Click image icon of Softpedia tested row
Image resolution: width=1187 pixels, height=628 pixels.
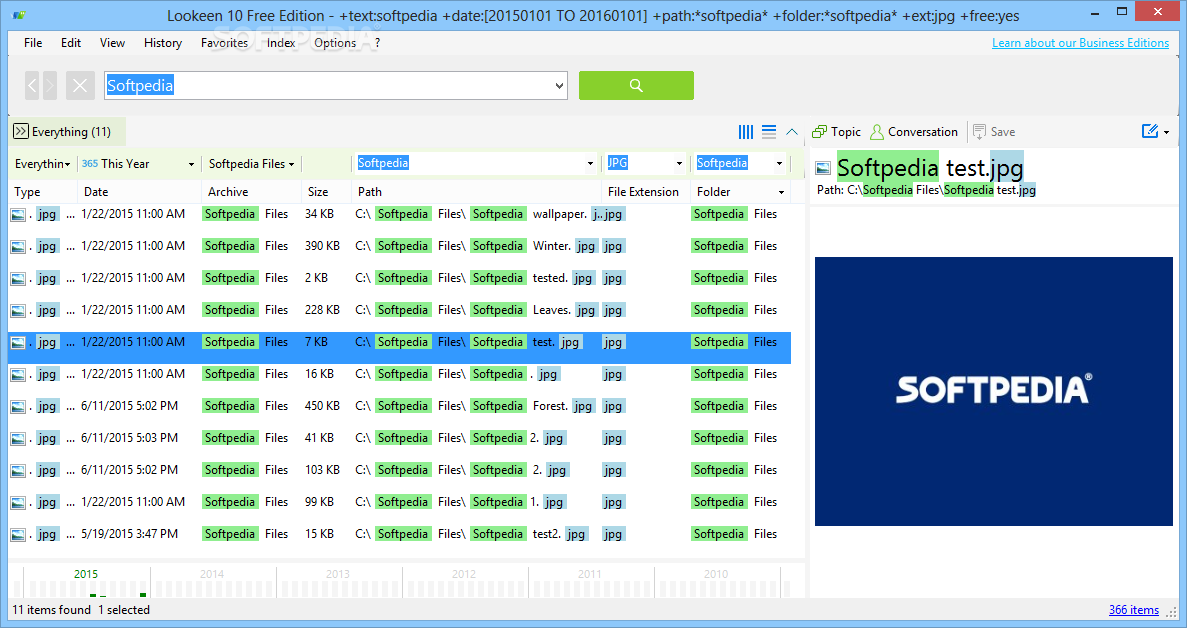click(x=18, y=278)
